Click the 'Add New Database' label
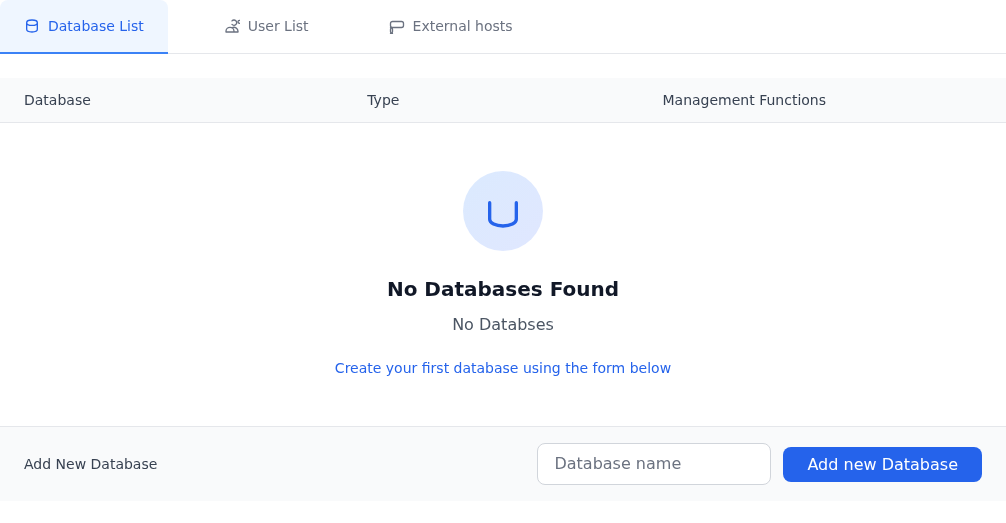 click(x=90, y=464)
